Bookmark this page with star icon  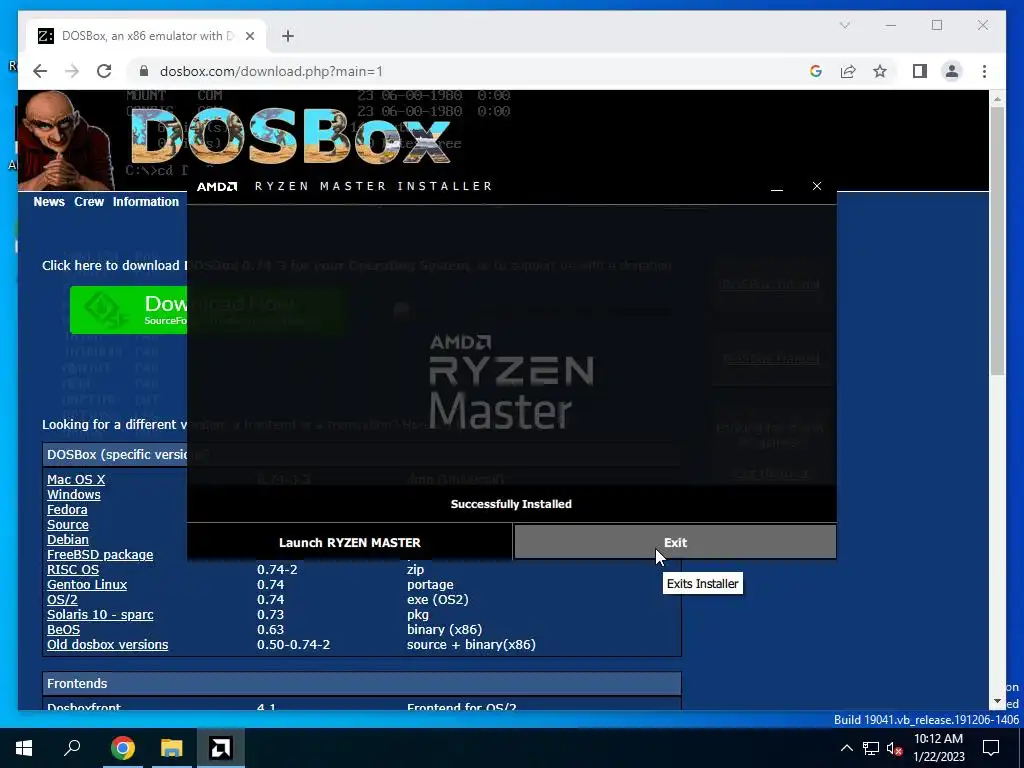pos(880,71)
